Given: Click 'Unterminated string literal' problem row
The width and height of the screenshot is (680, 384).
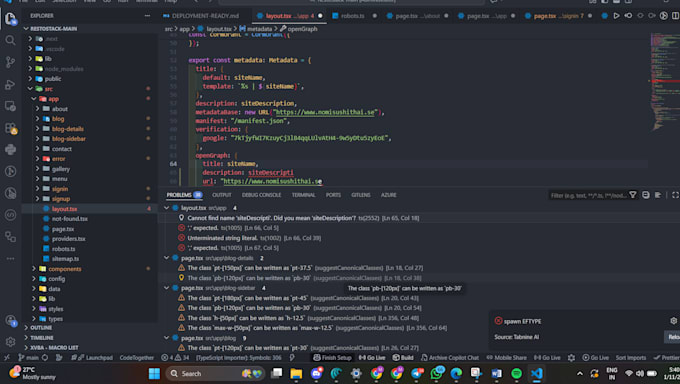Looking at the screenshot, I should coord(419,238).
